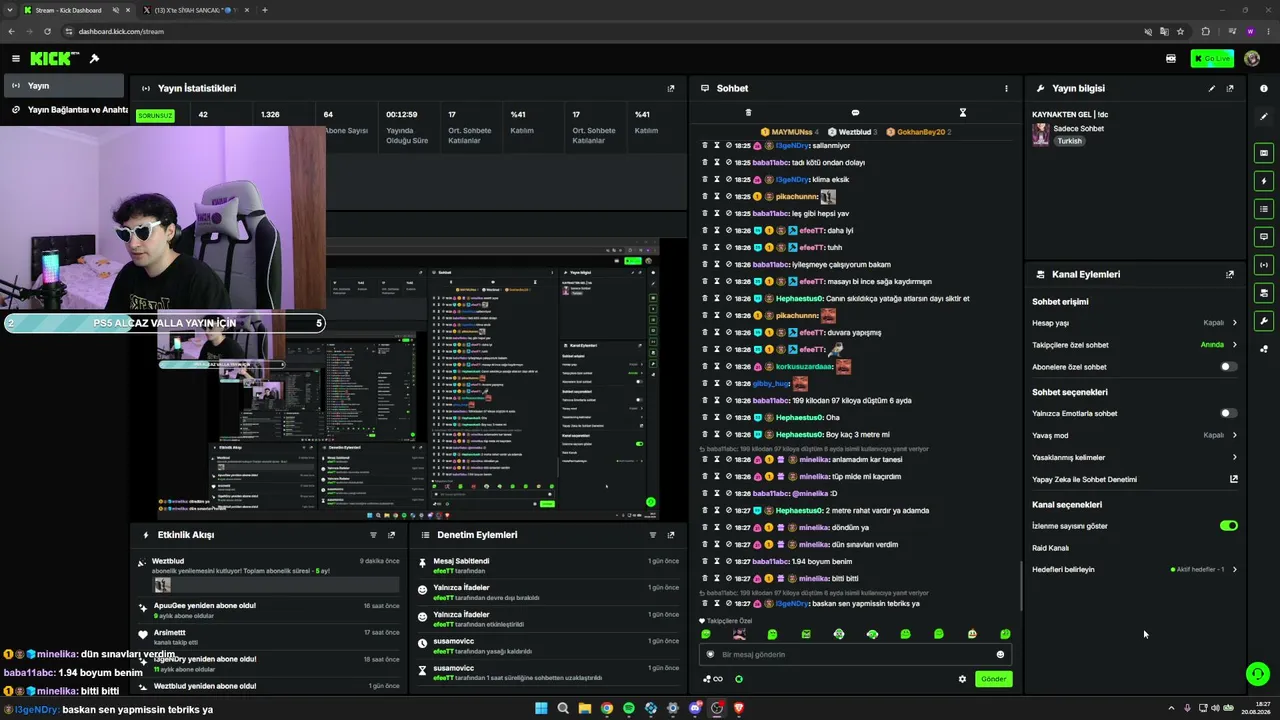1280x720 pixels.
Task: Click username MAYMUNss in chat leaderboard
Action: (790, 132)
